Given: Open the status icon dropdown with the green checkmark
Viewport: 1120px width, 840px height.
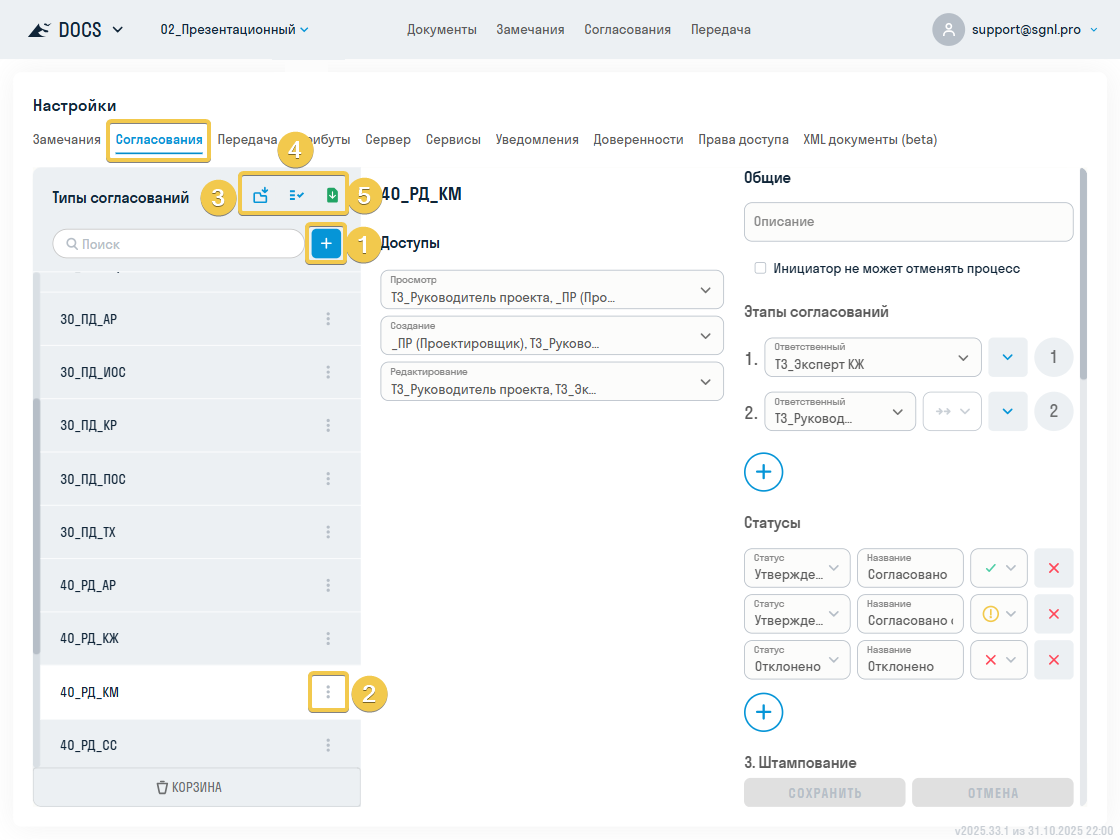Looking at the screenshot, I should pyautogui.click(x=998, y=568).
